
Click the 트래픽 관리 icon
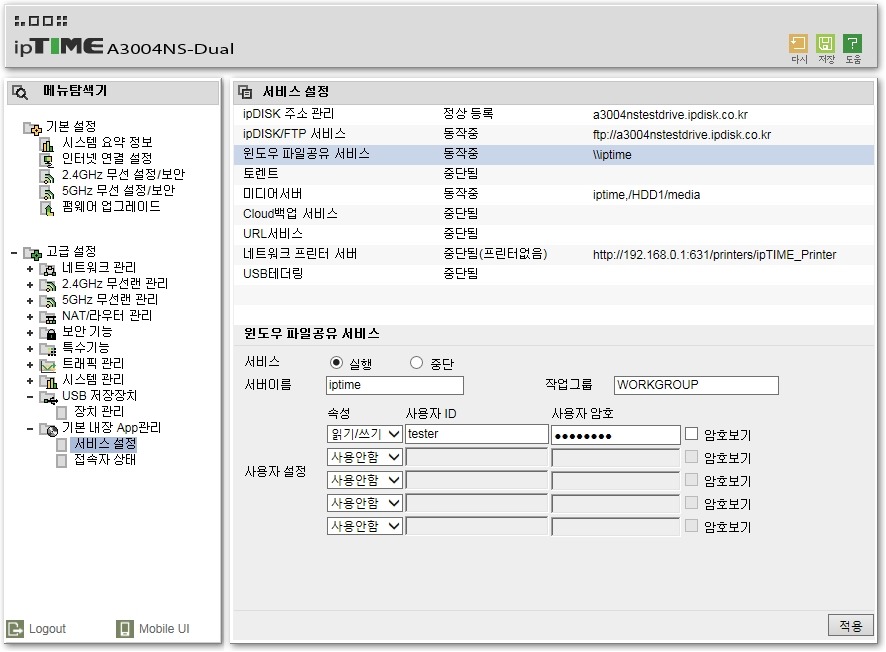click(48, 366)
